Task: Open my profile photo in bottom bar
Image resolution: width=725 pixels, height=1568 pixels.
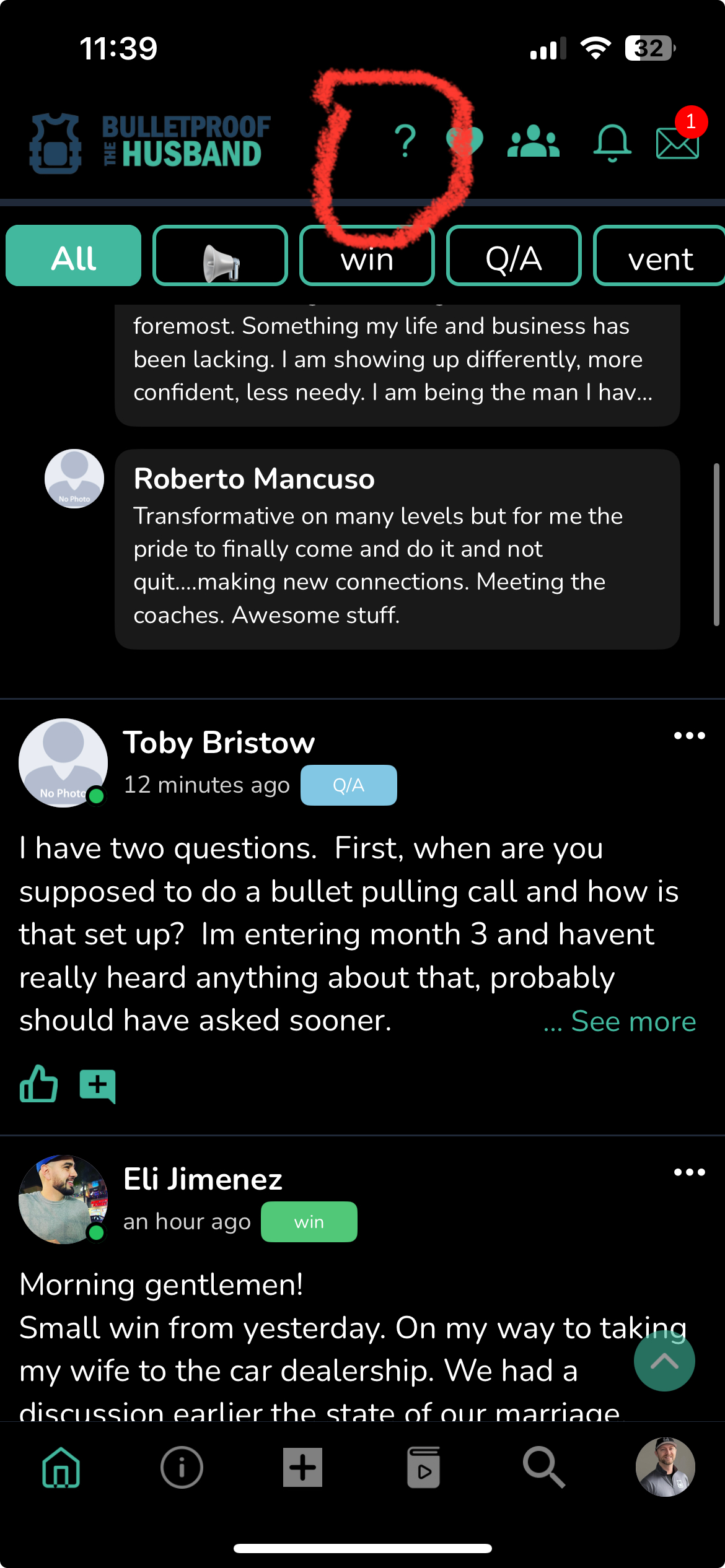Action: [665, 1467]
